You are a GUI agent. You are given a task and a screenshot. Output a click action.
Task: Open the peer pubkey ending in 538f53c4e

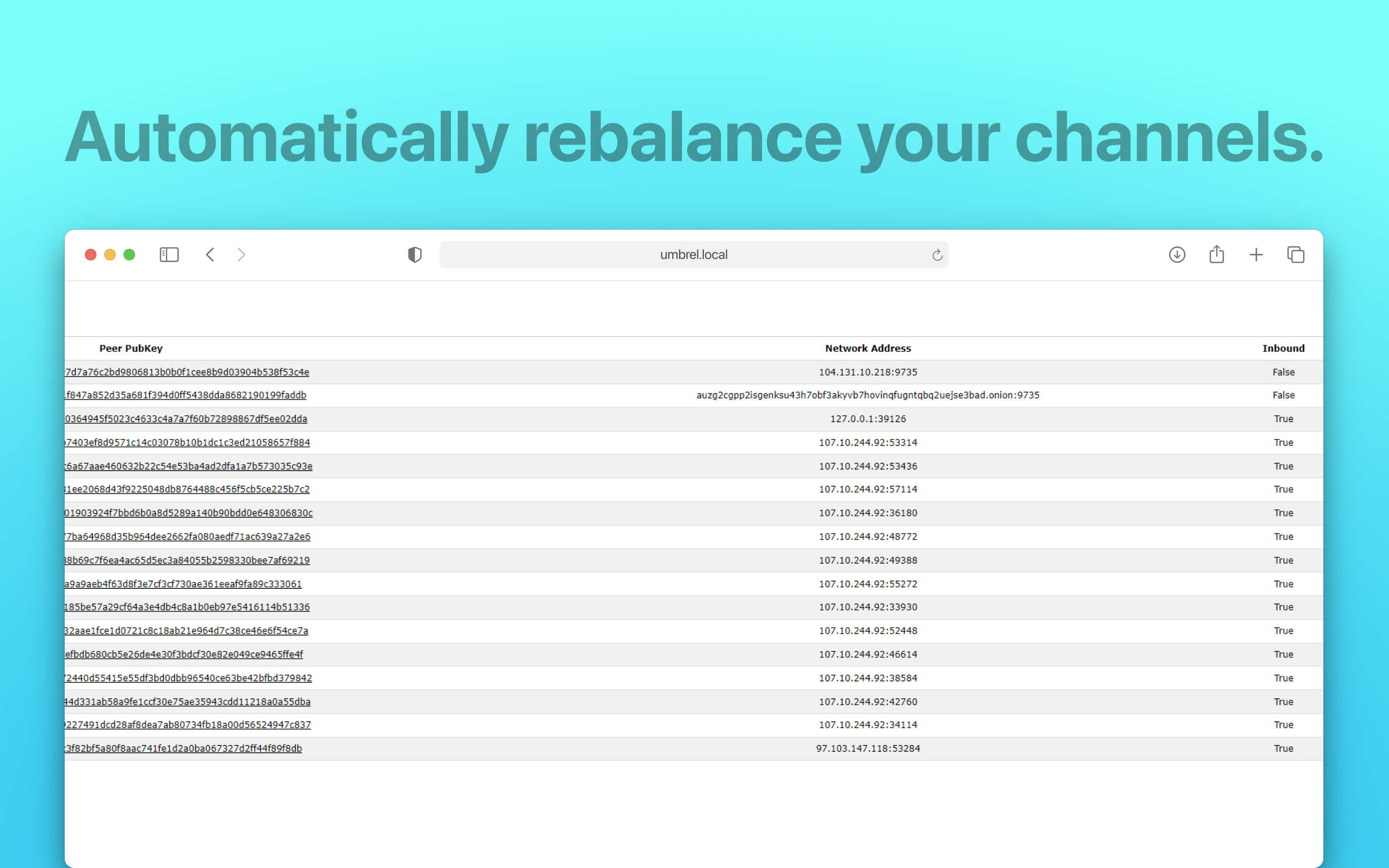tap(187, 372)
